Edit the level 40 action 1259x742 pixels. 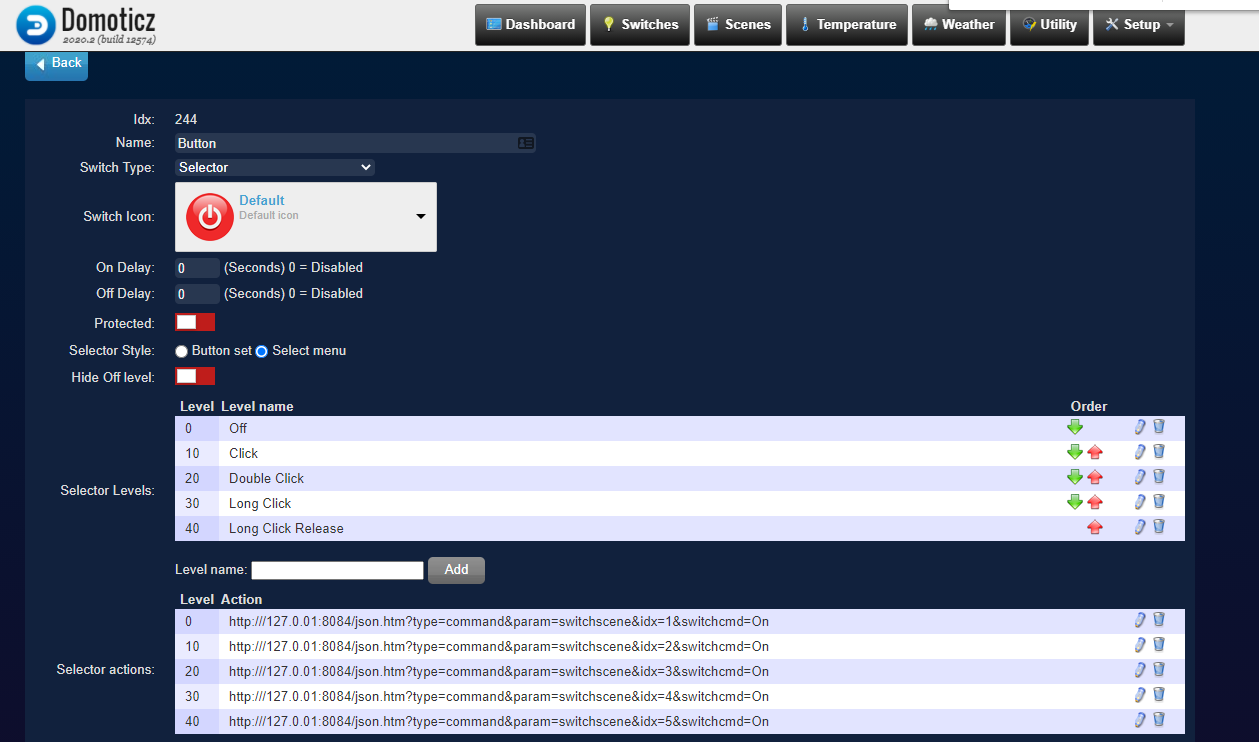pyautogui.click(x=1140, y=719)
